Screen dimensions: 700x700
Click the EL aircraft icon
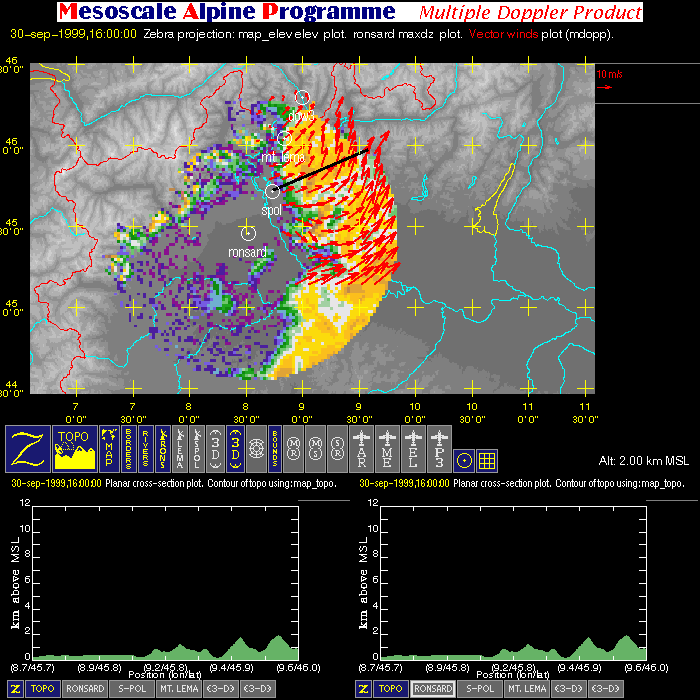[x=413, y=448]
